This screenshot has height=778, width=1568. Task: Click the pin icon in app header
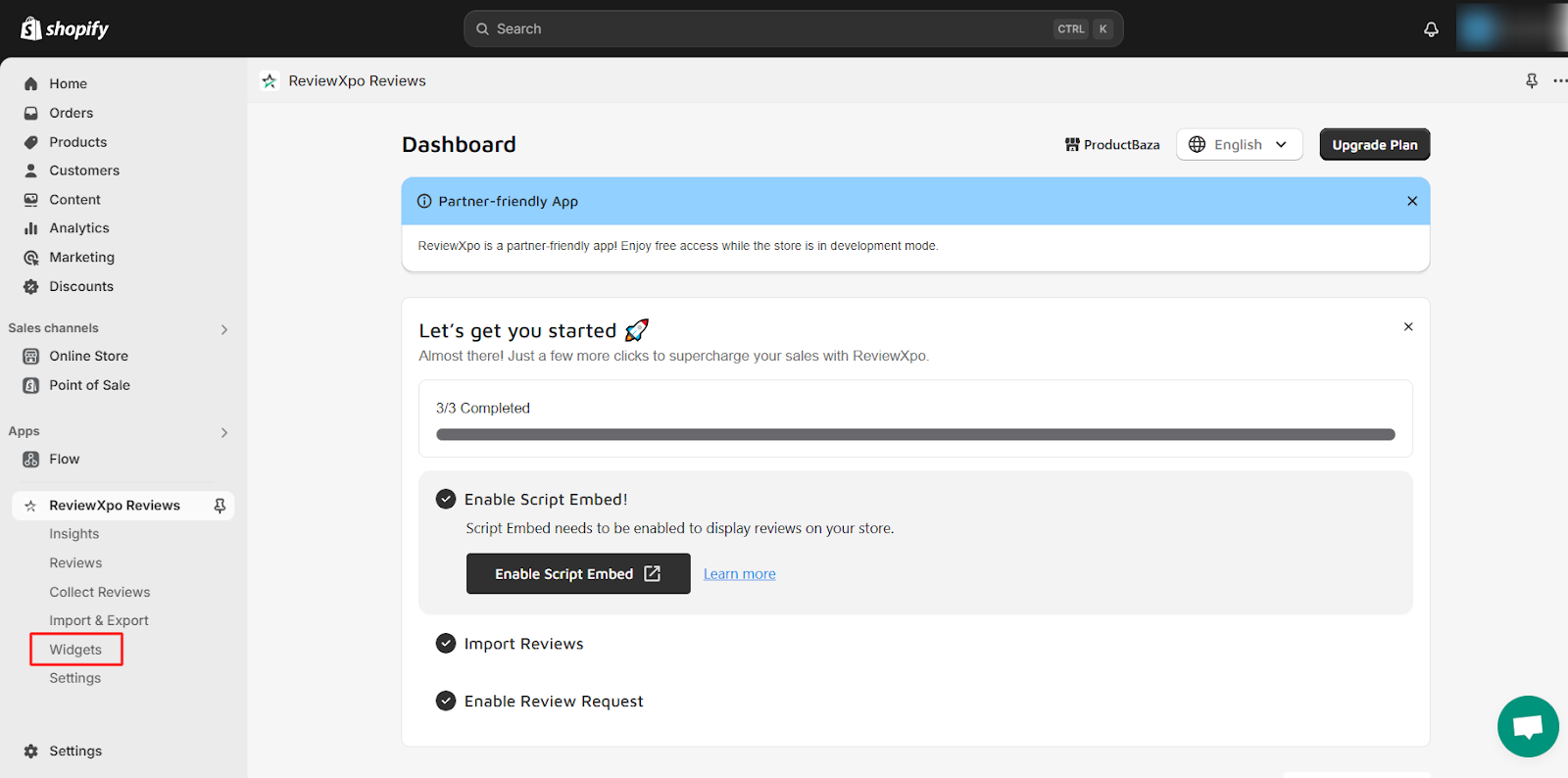[x=1532, y=81]
